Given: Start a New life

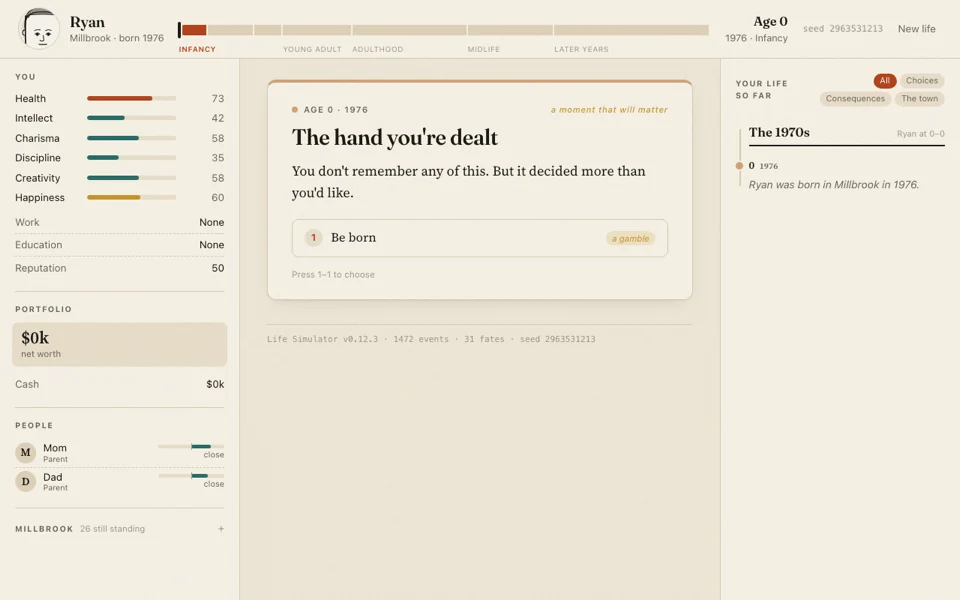Looking at the screenshot, I should click(x=916, y=29).
